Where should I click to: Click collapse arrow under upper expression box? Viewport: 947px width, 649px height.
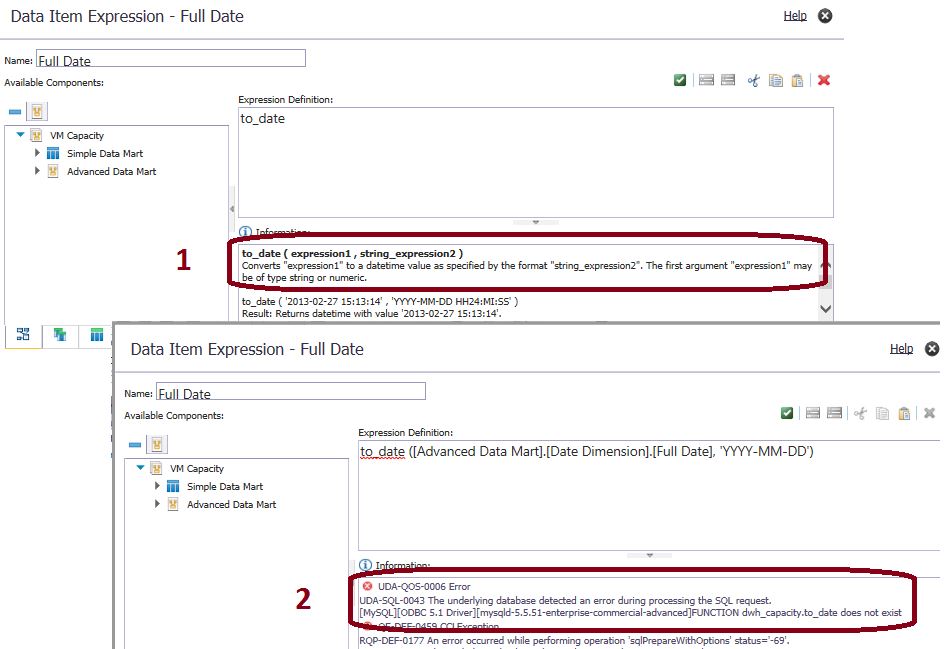pos(536,222)
